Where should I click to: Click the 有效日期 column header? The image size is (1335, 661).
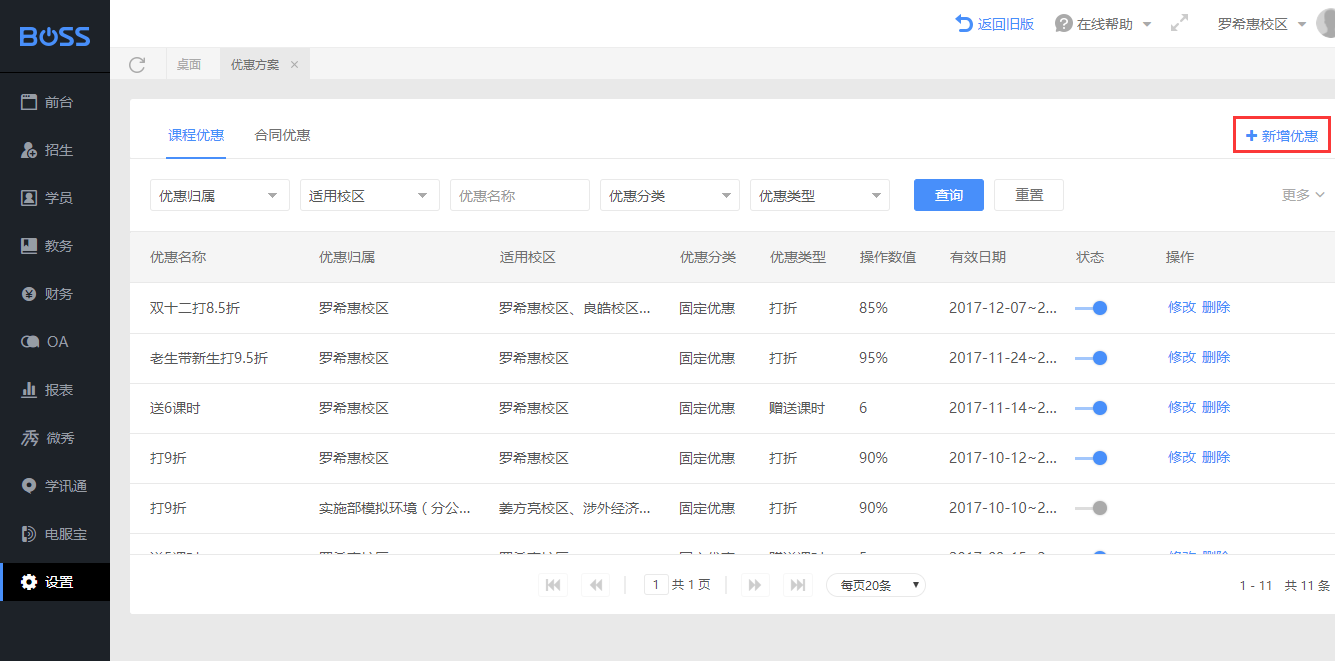coord(978,257)
